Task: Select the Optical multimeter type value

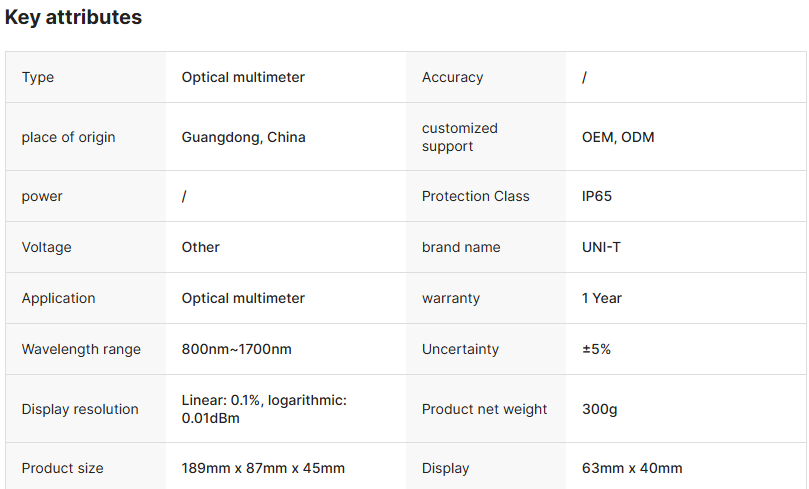Action: point(243,77)
